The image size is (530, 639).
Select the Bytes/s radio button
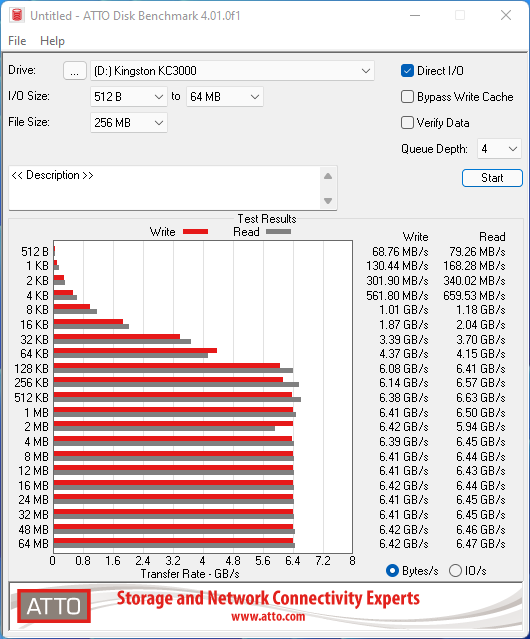392,571
